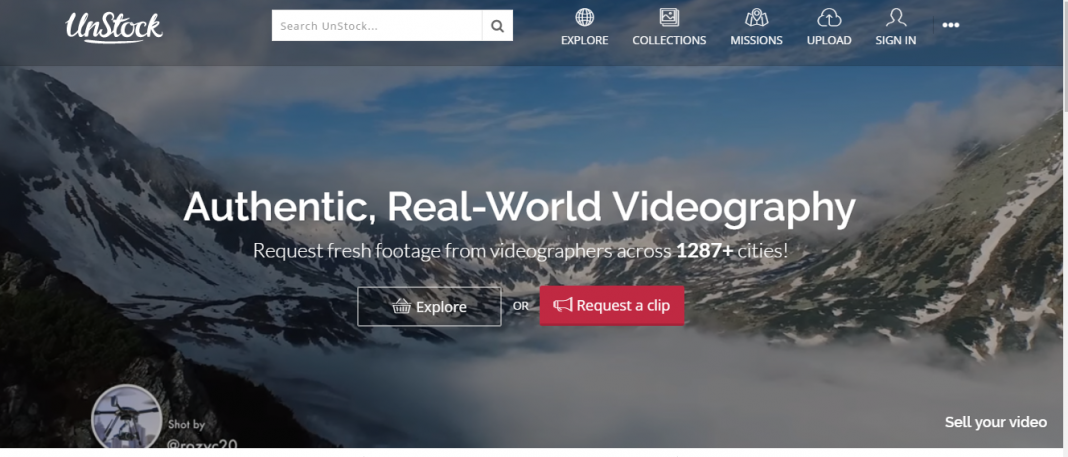Select the EXPLORE nav label
Viewport: 1068px width, 457px height.
coord(584,40)
